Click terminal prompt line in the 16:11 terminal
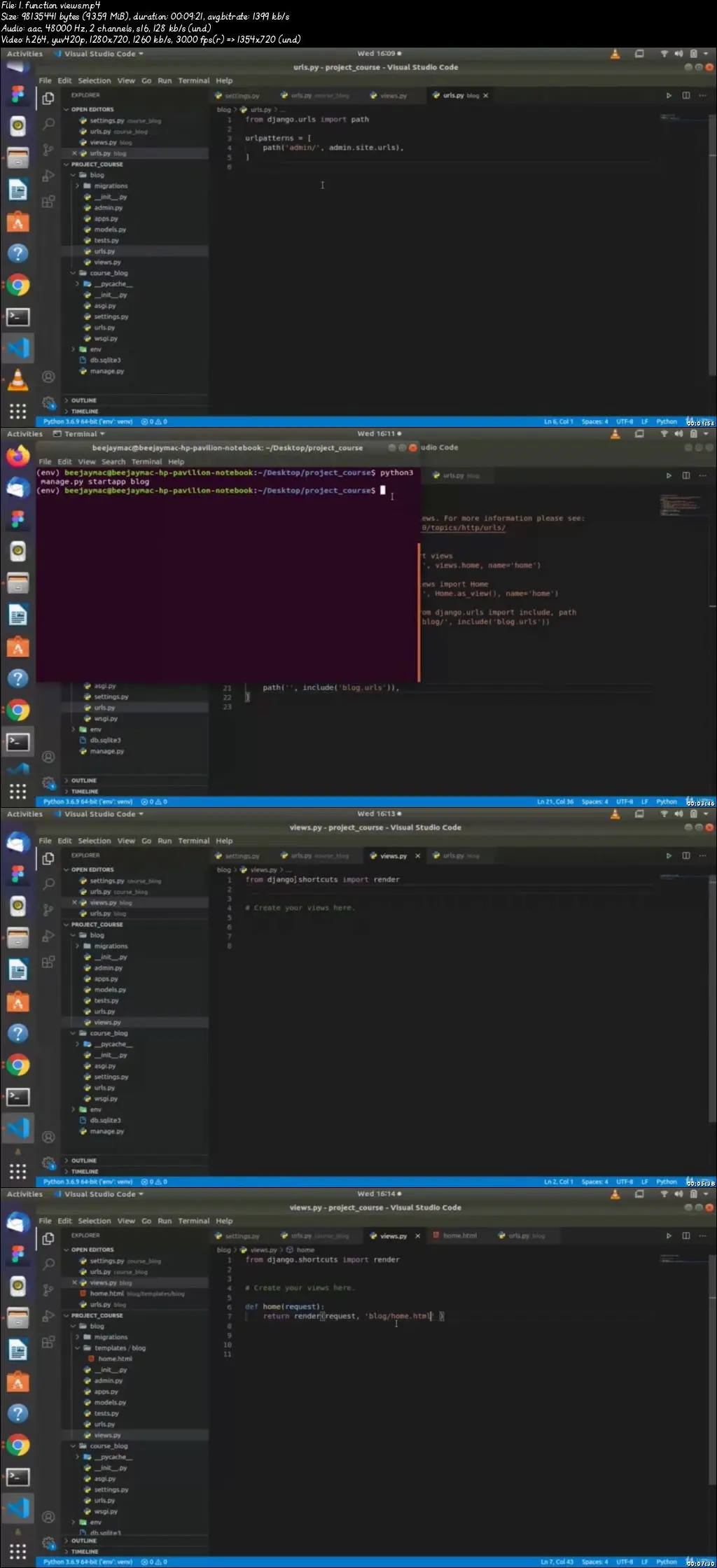 click(210, 491)
